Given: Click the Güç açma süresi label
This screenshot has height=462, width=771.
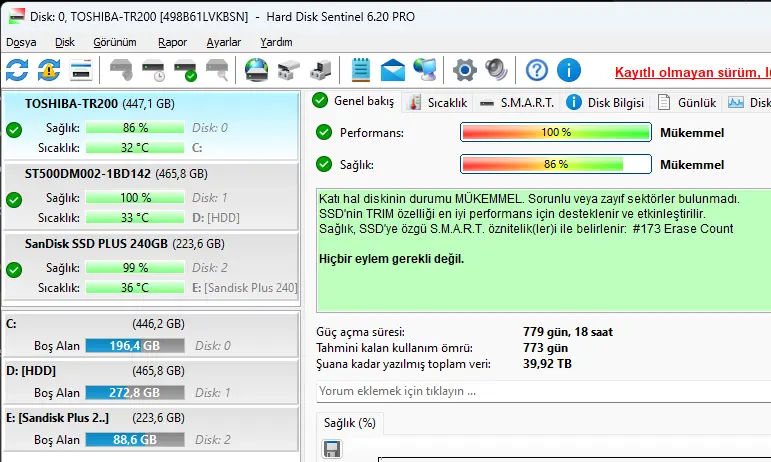Looking at the screenshot, I should coord(360,332).
